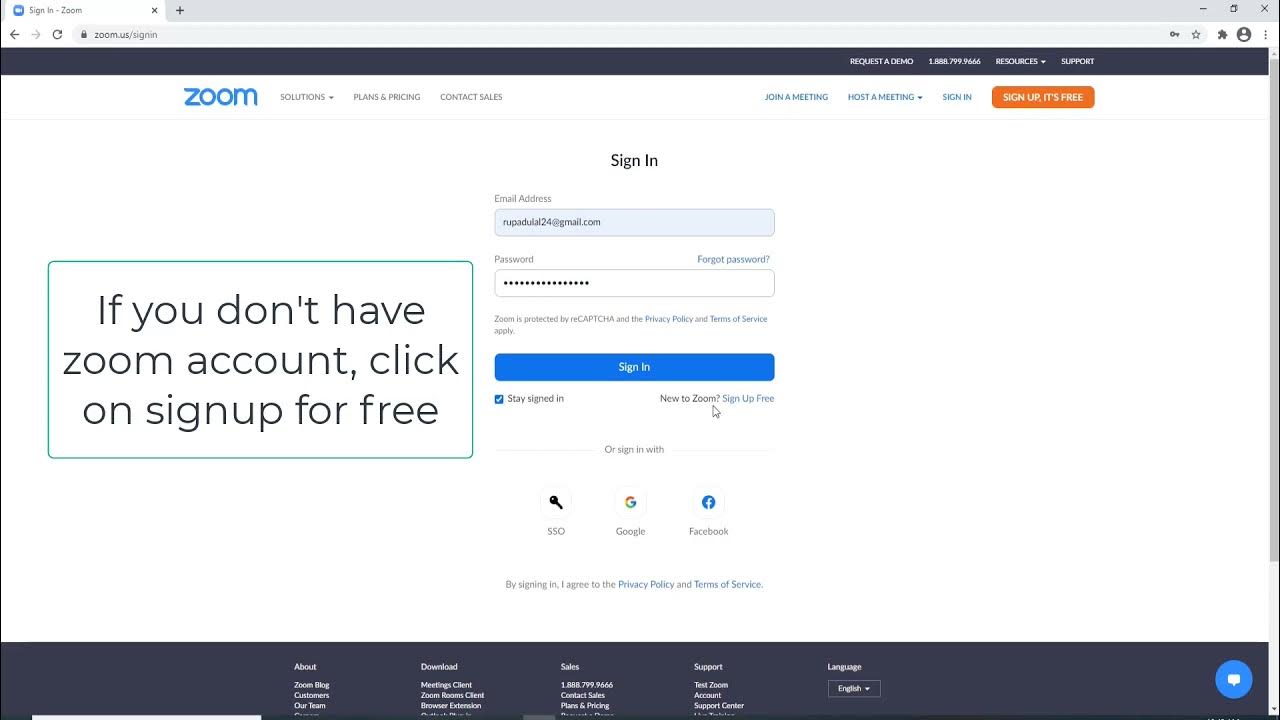
Task: Open Our Team footer link
Action: coord(309,705)
